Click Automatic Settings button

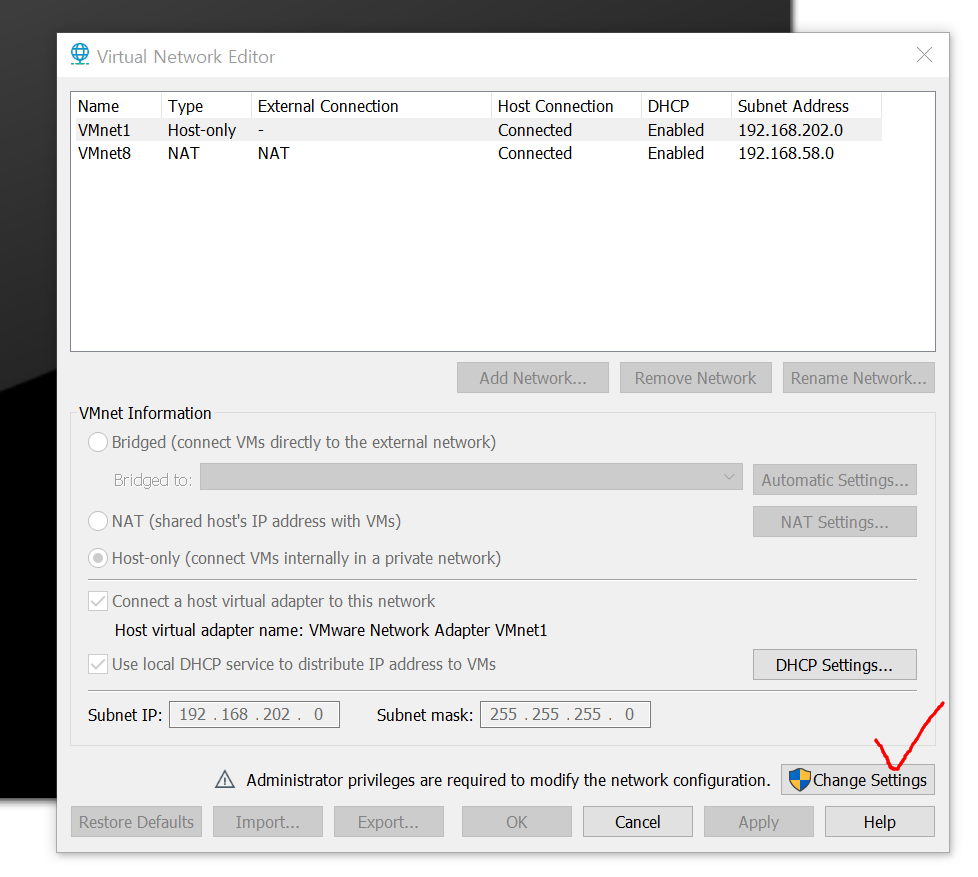(x=835, y=480)
